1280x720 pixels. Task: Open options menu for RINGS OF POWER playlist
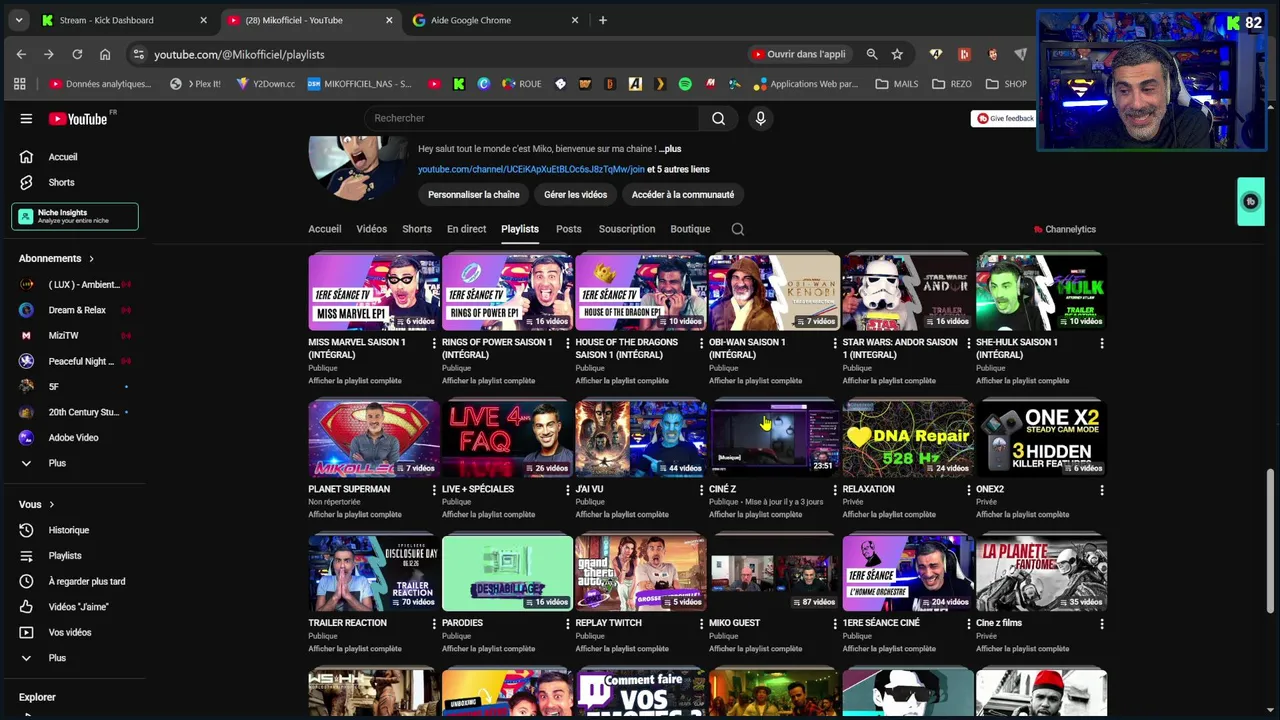pyautogui.click(x=567, y=343)
